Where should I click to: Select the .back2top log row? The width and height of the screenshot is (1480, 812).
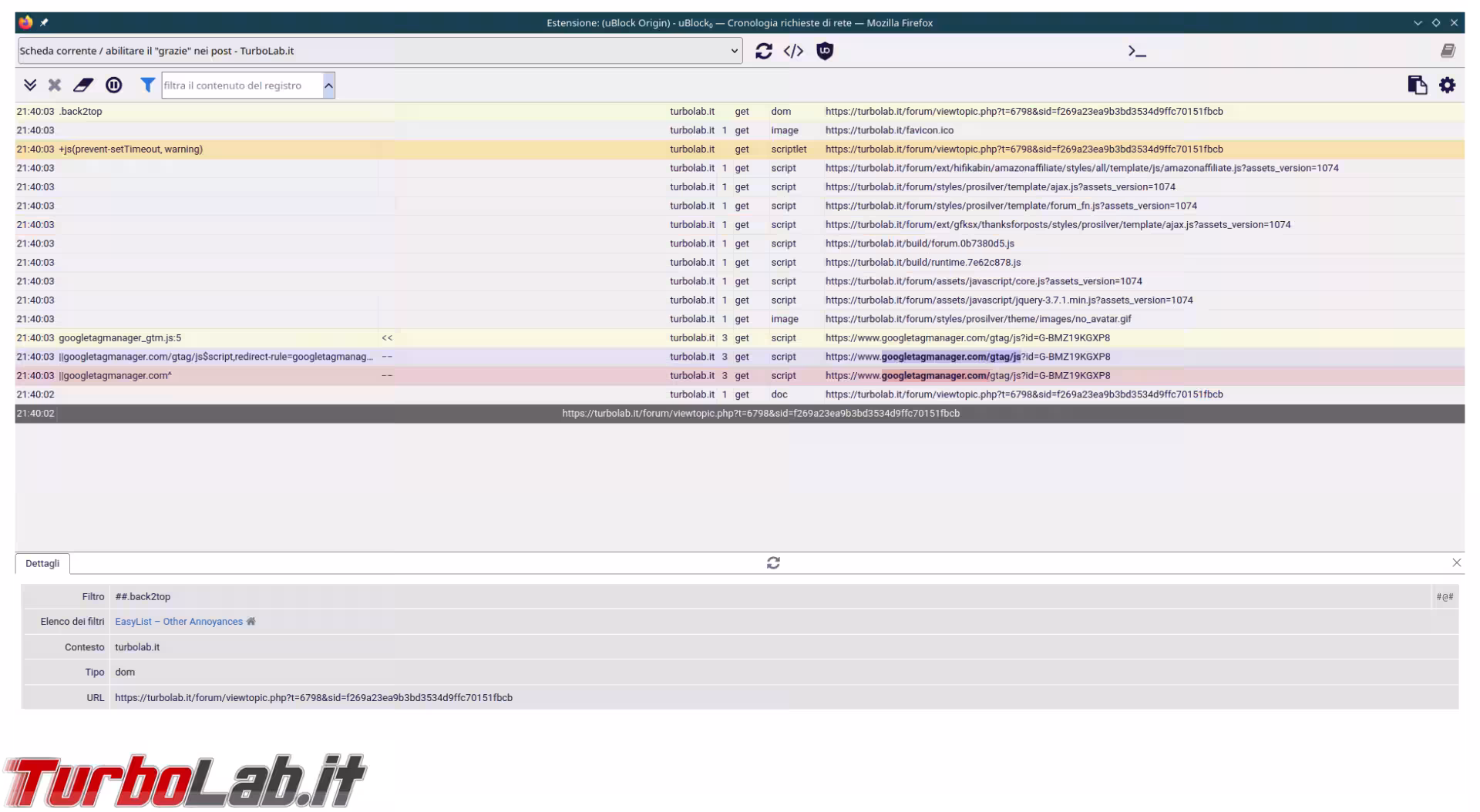pos(740,112)
